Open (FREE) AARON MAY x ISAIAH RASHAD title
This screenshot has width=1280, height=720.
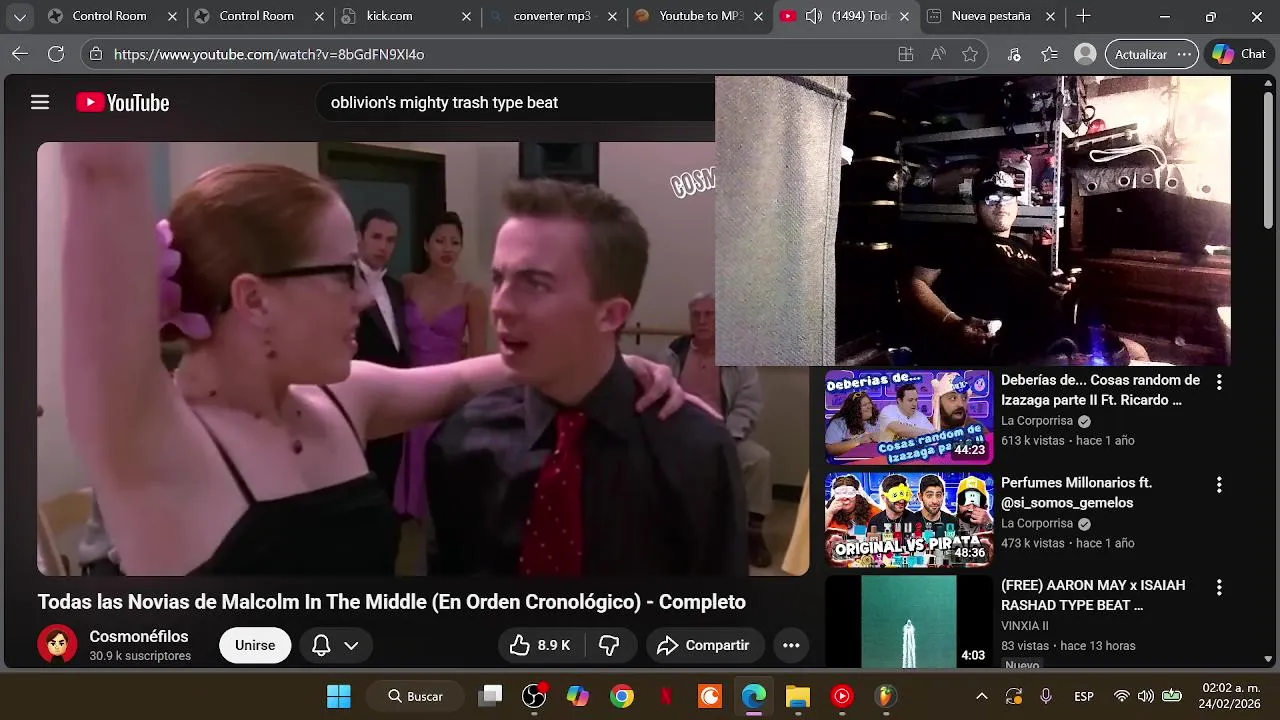click(x=1093, y=595)
